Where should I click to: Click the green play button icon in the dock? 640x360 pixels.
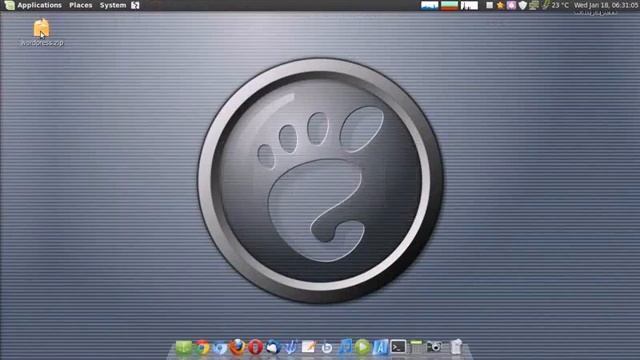click(x=362, y=347)
